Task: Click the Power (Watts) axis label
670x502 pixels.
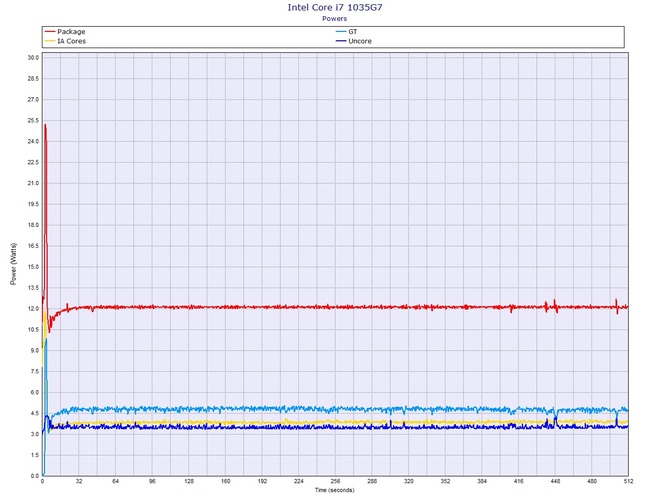Action: pyautogui.click(x=14, y=264)
